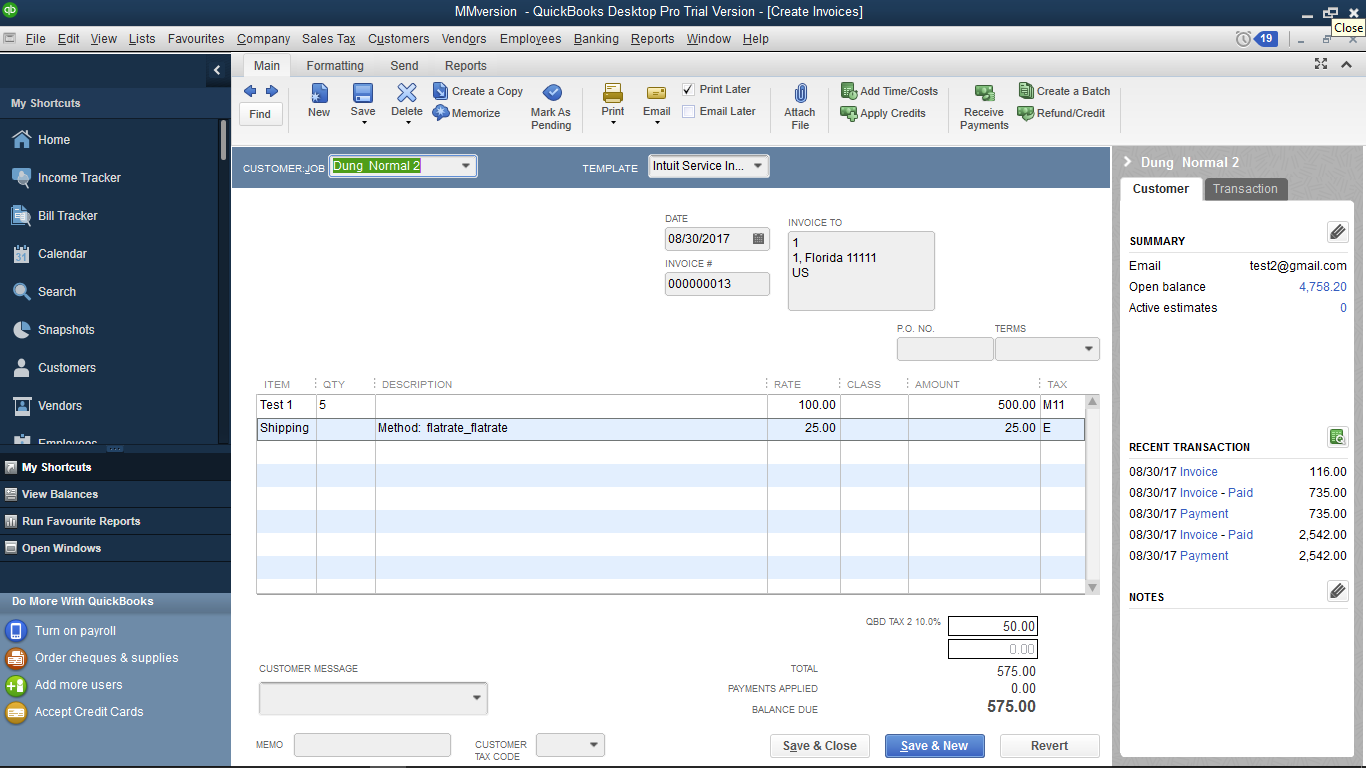The height and width of the screenshot is (768, 1366).
Task: Click the Memorize icon
Action: (x=441, y=113)
